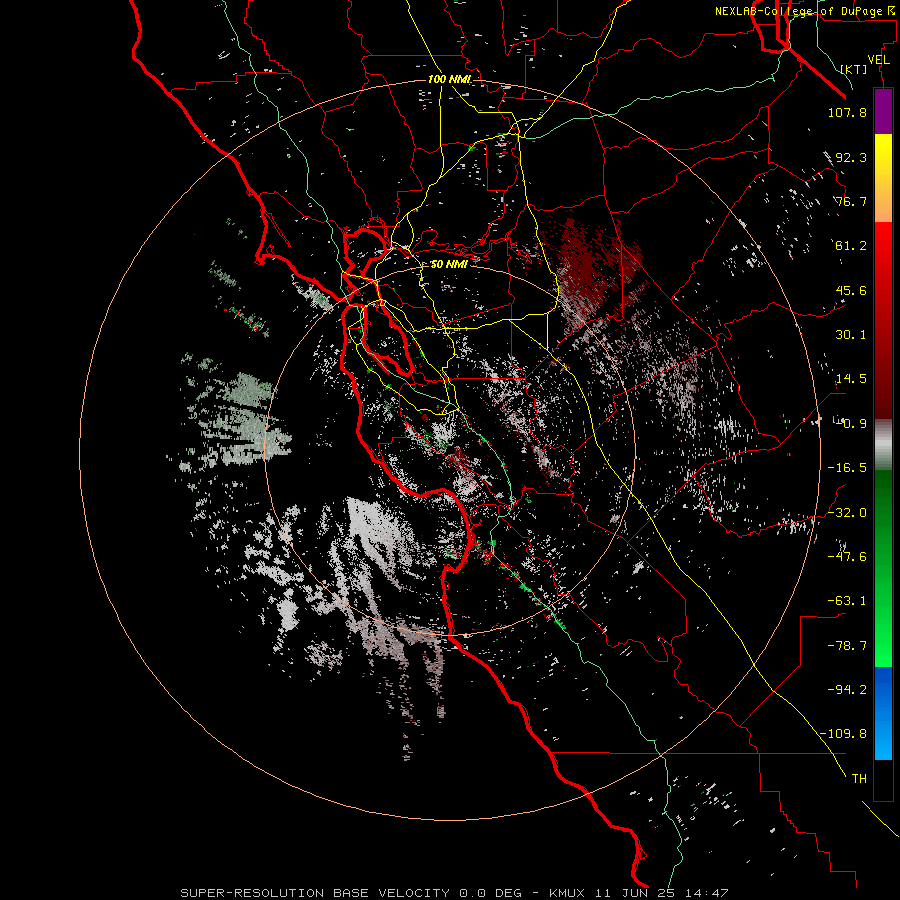This screenshot has height=900, width=900.
Task: Select the 76.7 legend value
Action: (x=851, y=201)
